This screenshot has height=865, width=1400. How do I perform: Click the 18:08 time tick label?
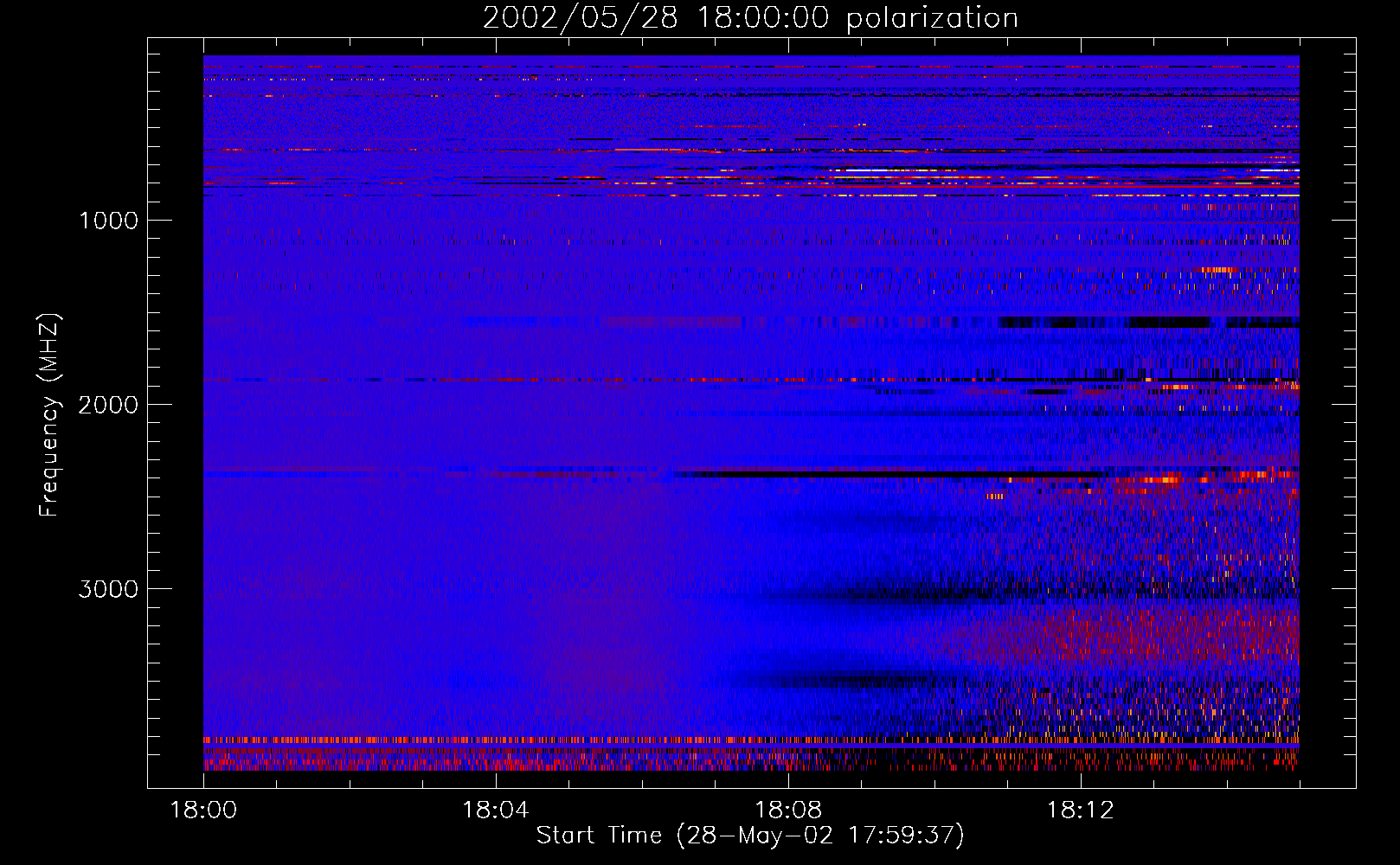click(787, 811)
